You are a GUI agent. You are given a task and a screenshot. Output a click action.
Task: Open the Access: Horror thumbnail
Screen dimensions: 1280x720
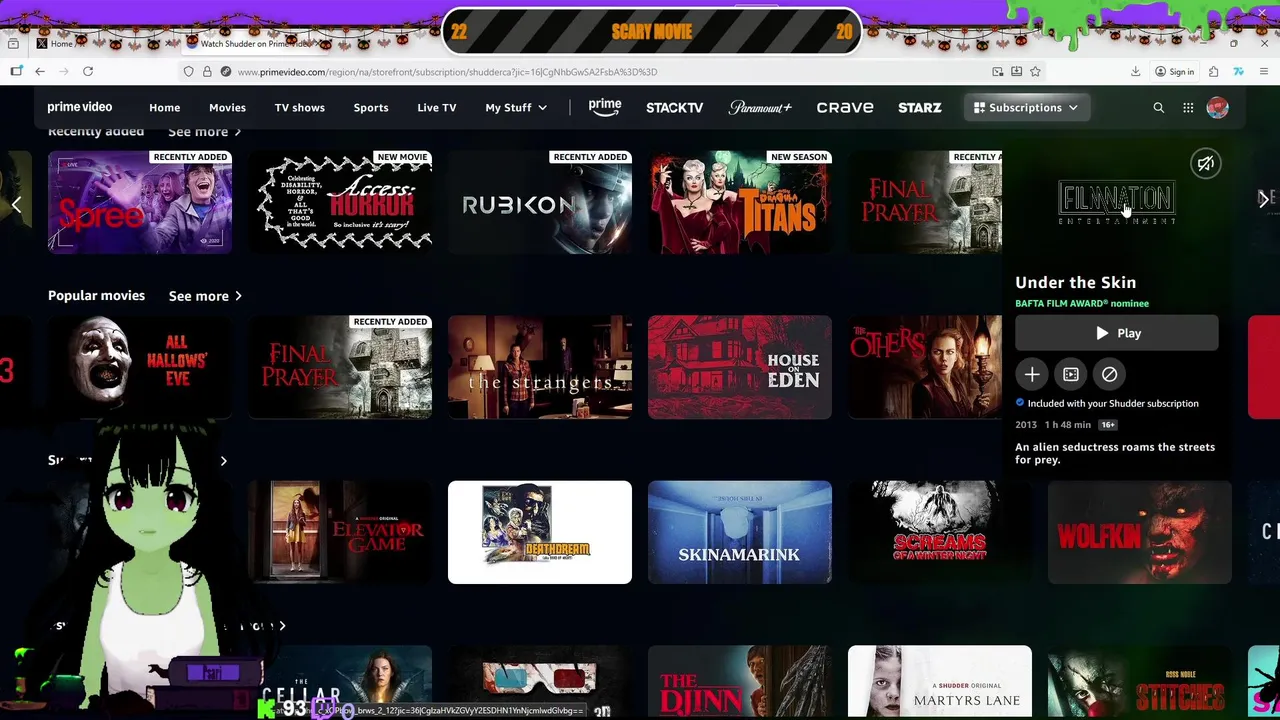pyautogui.click(x=340, y=202)
